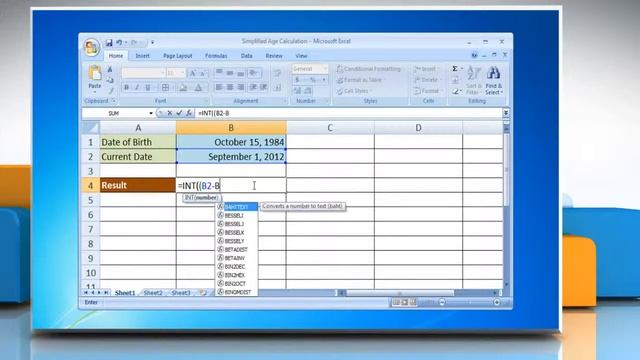
Task: Click the Save icon in Quick Access Toolbar
Action: [109, 42]
